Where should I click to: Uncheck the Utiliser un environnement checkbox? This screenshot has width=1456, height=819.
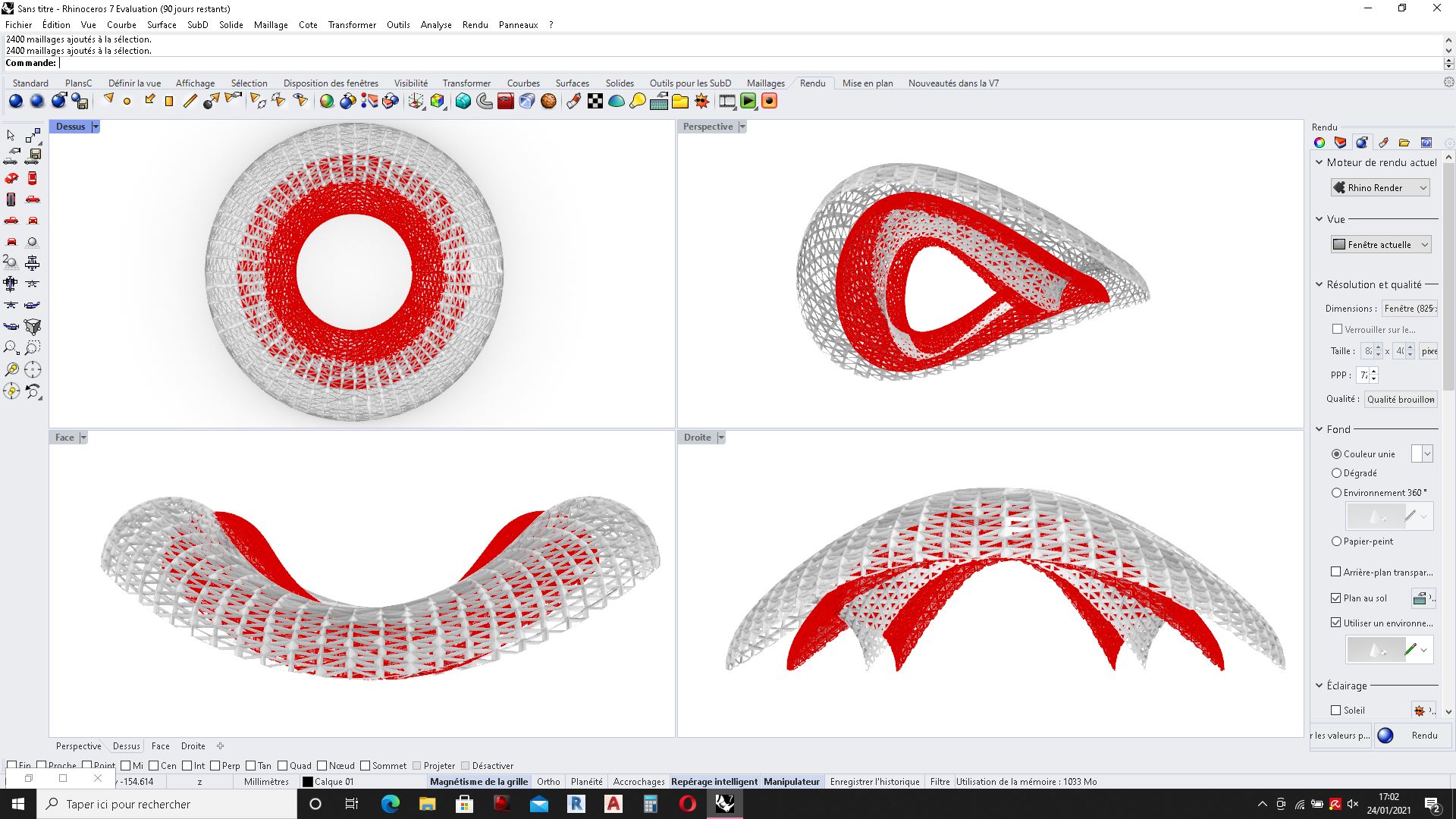(1336, 623)
